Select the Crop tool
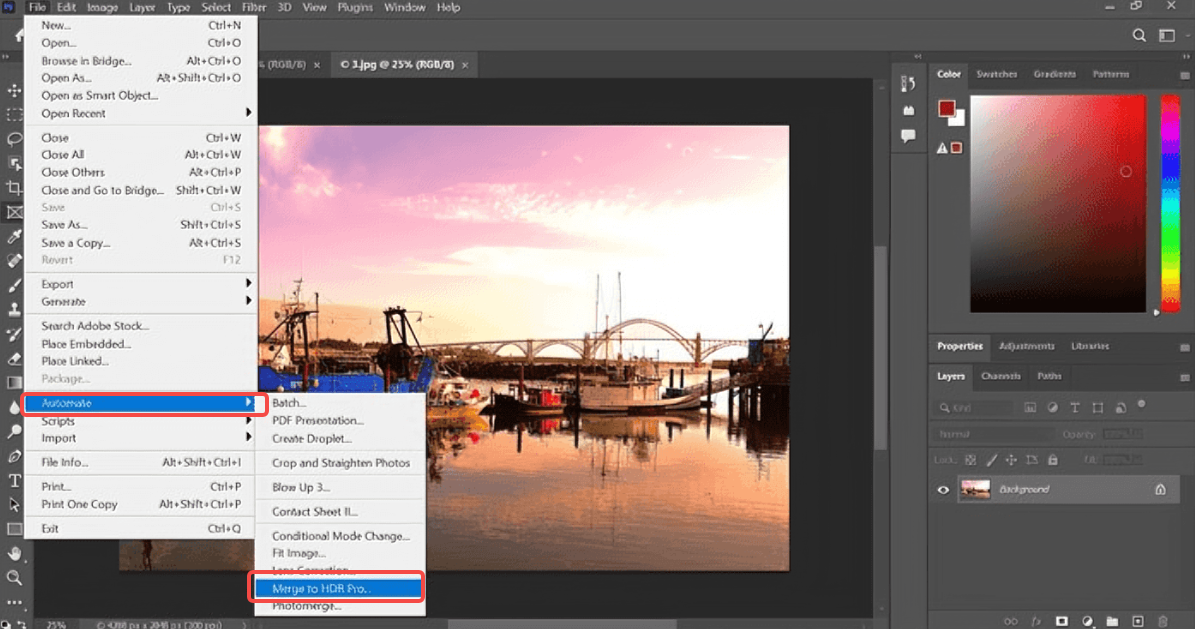Viewport: 1195px width, 629px height. pos(14,188)
